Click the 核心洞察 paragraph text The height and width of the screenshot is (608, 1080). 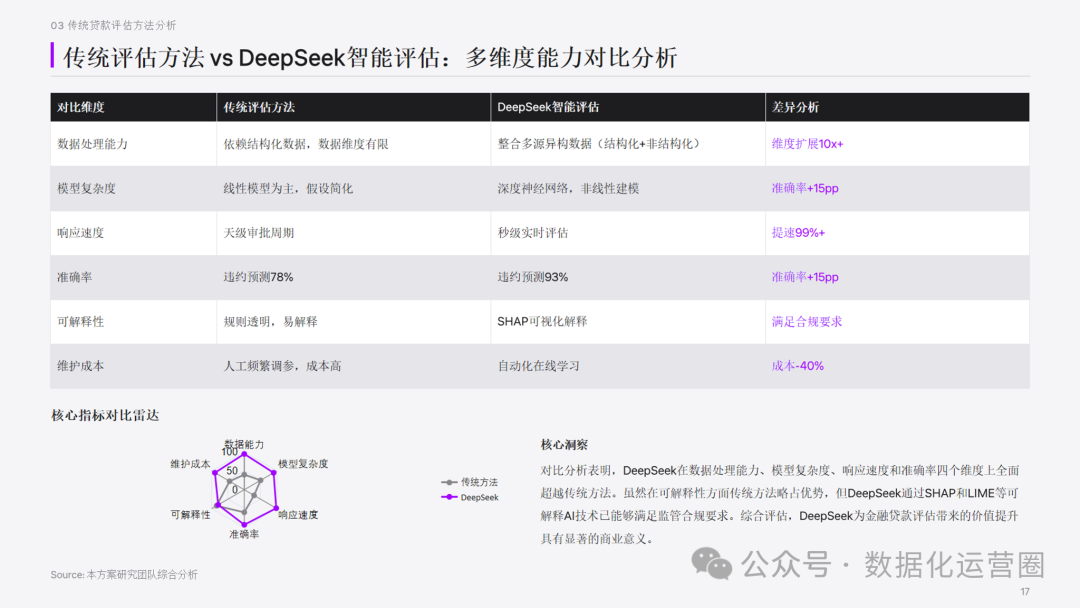click(x=780, y=504)
